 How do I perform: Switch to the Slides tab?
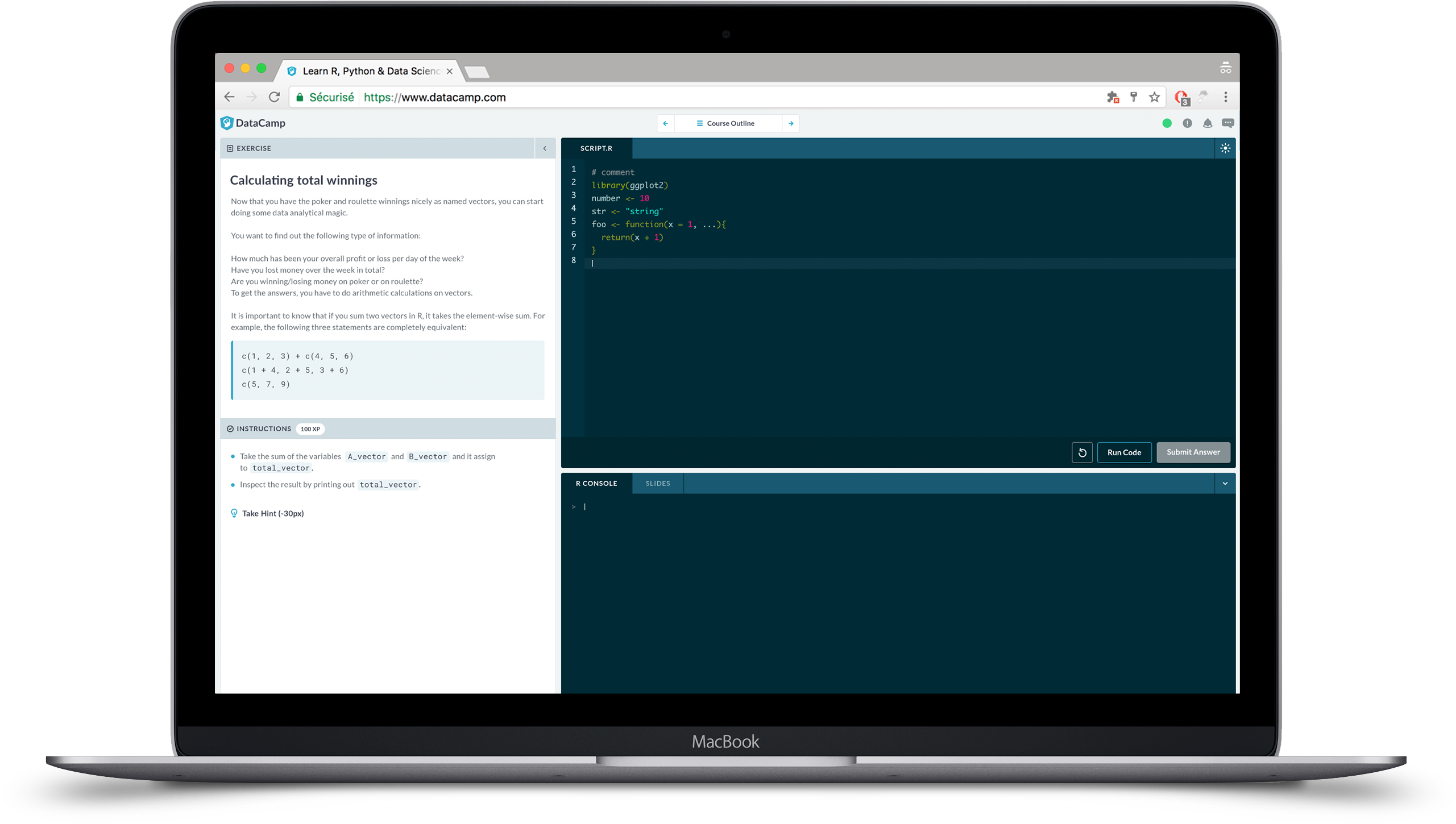[657, 483]
